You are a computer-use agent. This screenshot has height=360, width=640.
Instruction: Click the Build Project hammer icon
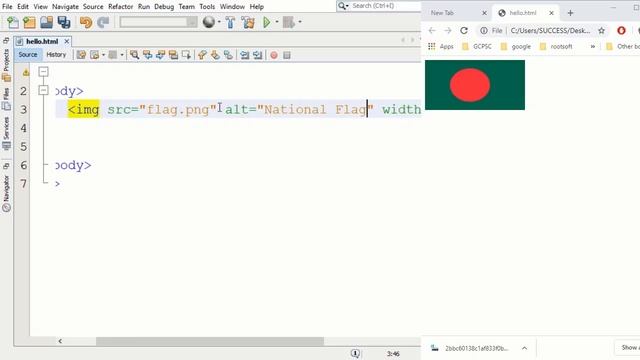230,22
